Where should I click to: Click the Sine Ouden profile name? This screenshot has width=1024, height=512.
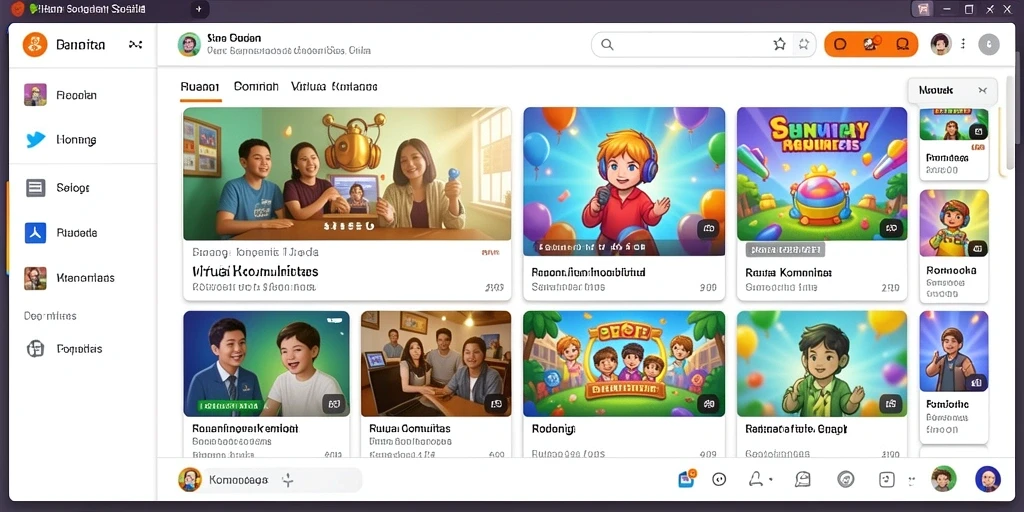(234, 38)
